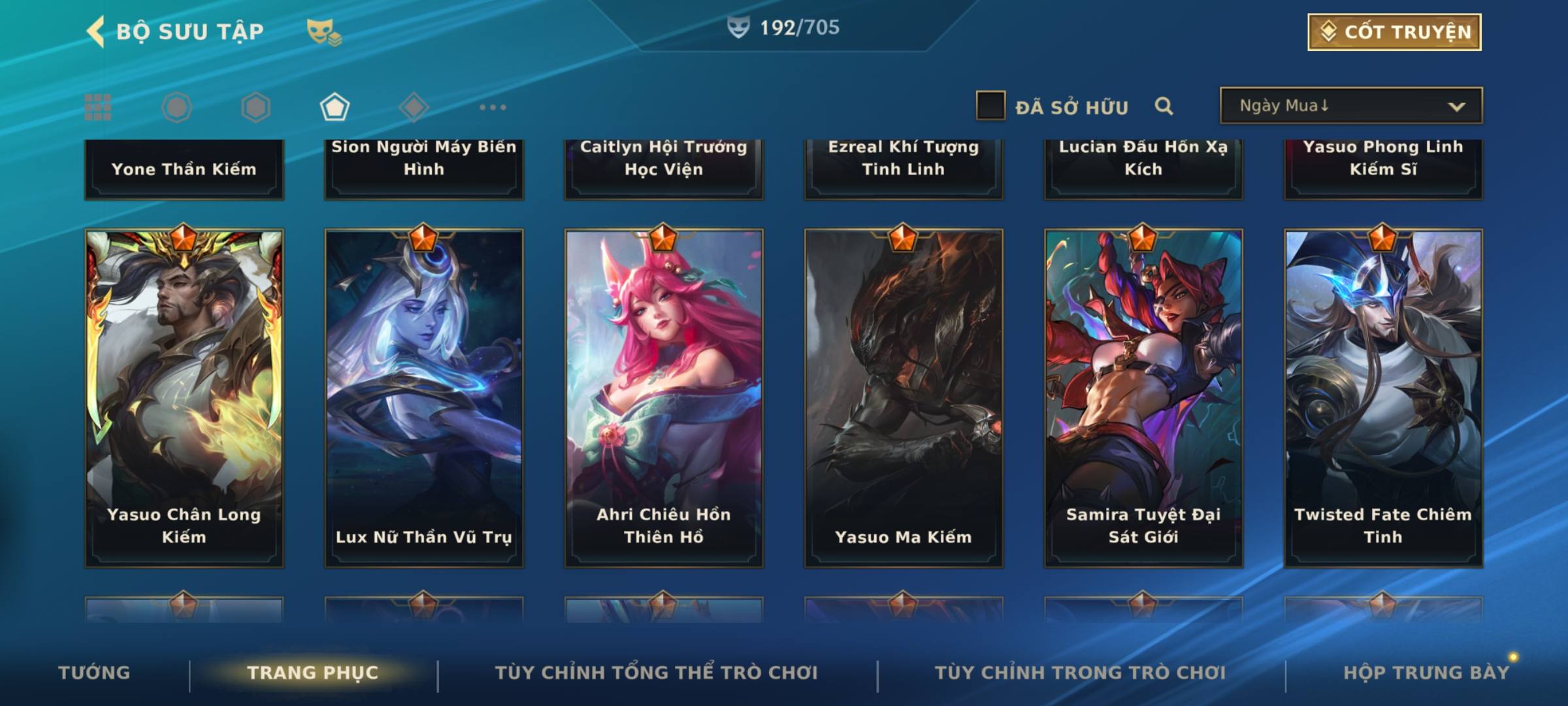The width and height of the screenshot is (1568, 706).
Task: Switch to Tùy Chỉnh Trong Trò Chơi tab
Action: pyautogui.click(x=1080, y=673)
